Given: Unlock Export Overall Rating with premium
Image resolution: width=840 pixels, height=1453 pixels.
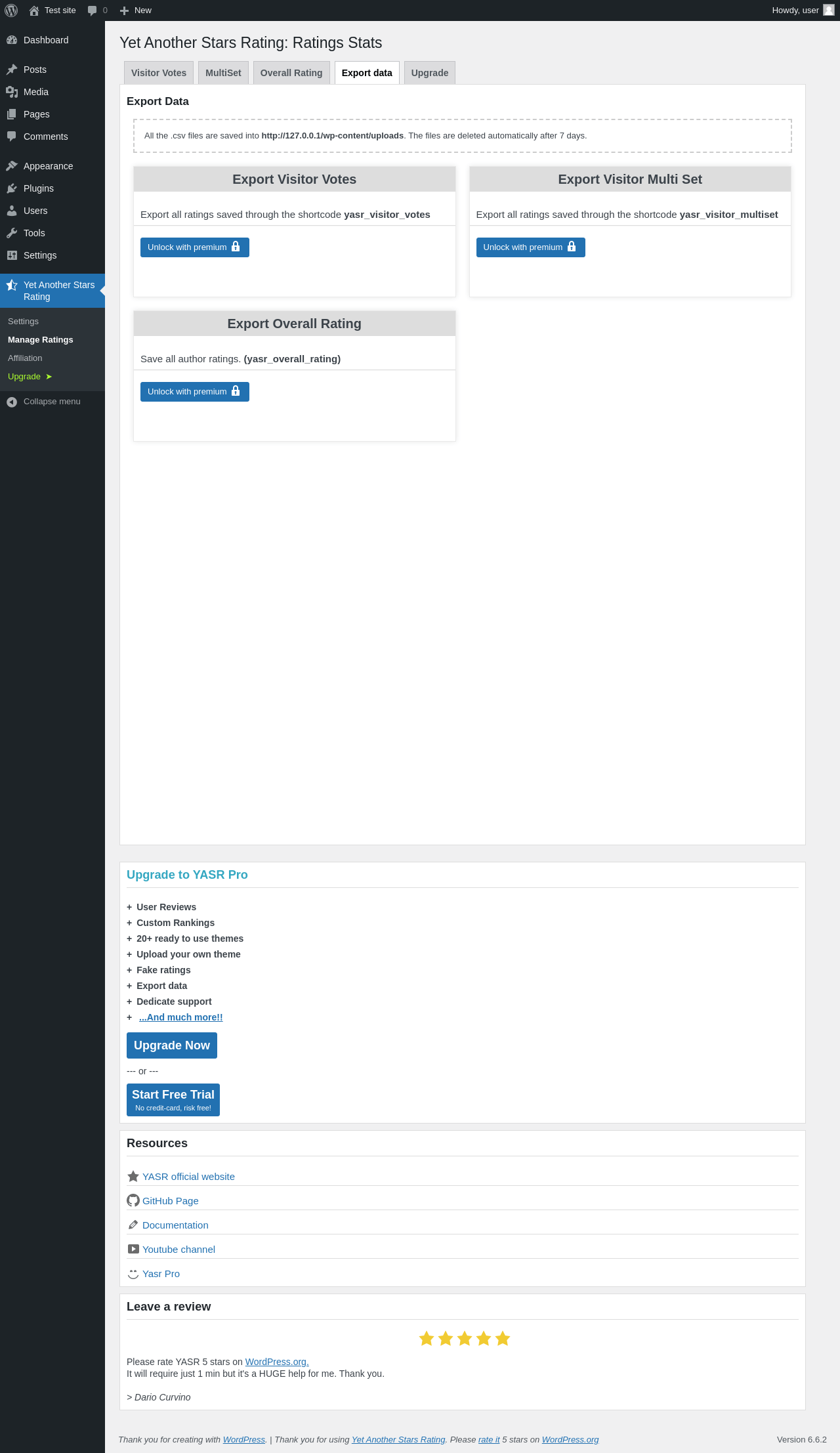Looking at the screenshot, I should [x=195, y=392].
